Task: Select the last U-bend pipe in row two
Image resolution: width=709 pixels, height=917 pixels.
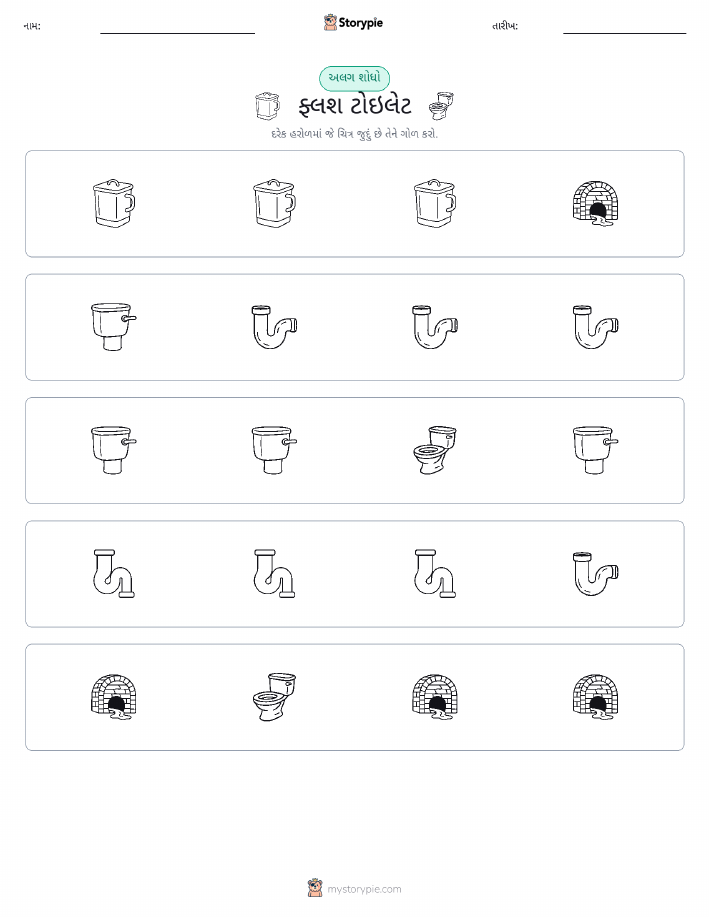Action: tap(596, 327)
